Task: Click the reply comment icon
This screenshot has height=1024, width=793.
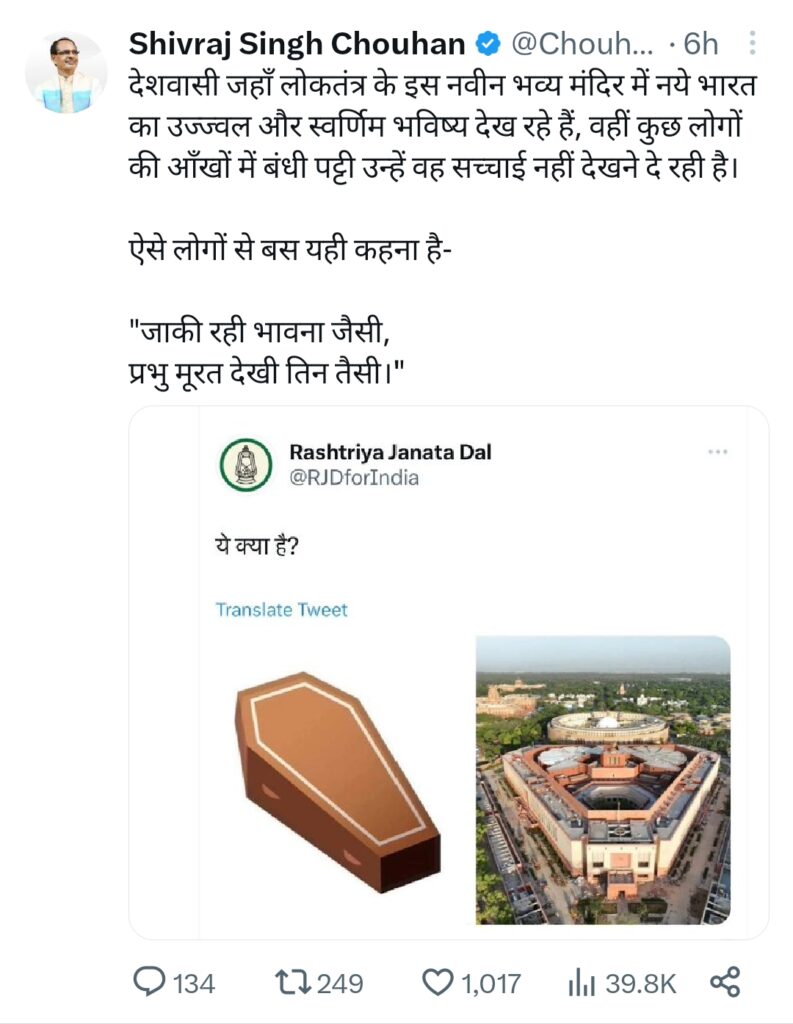Action: click(x=148, y=983)
